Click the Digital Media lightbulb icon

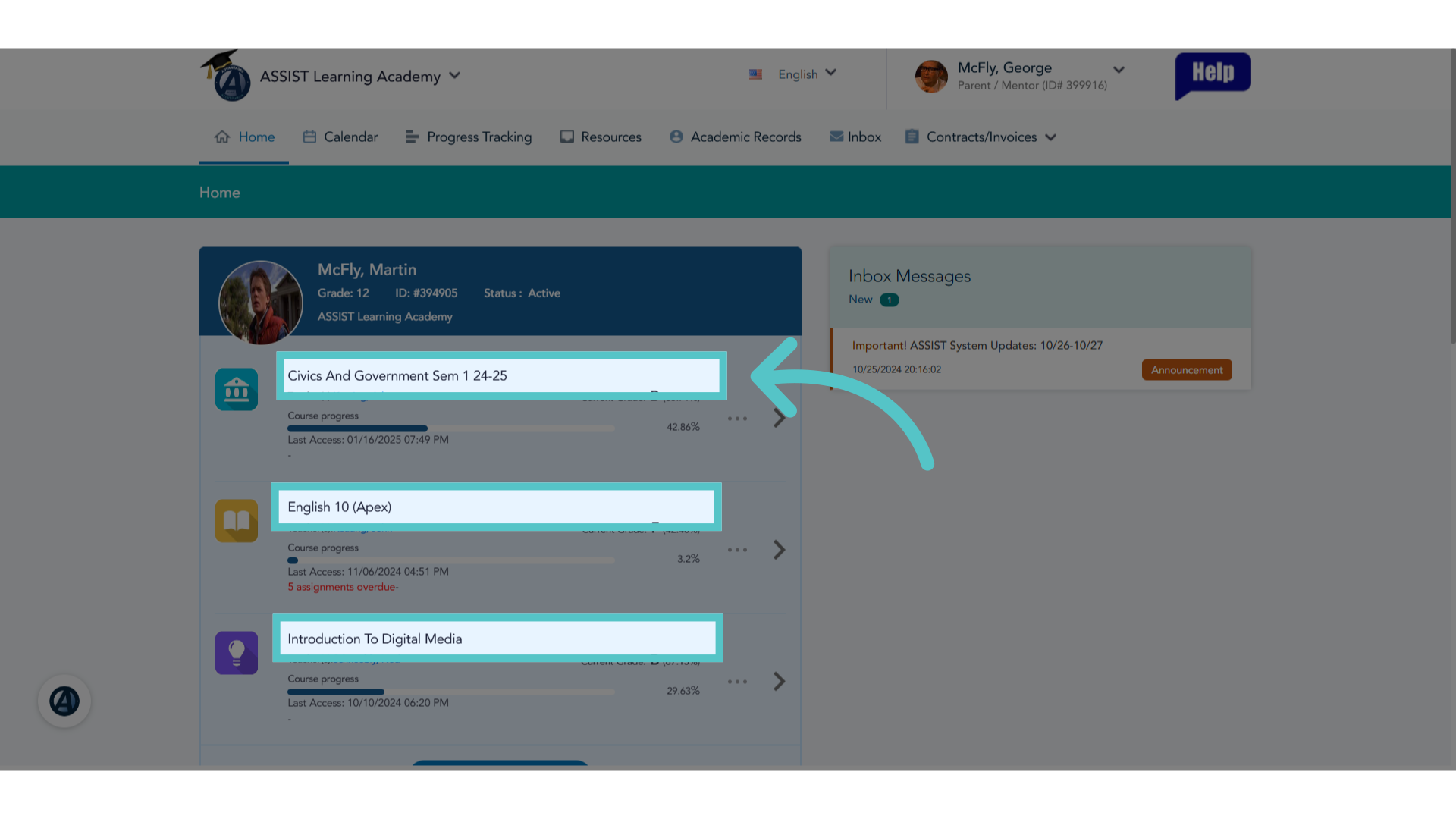[x=237, y=653]
